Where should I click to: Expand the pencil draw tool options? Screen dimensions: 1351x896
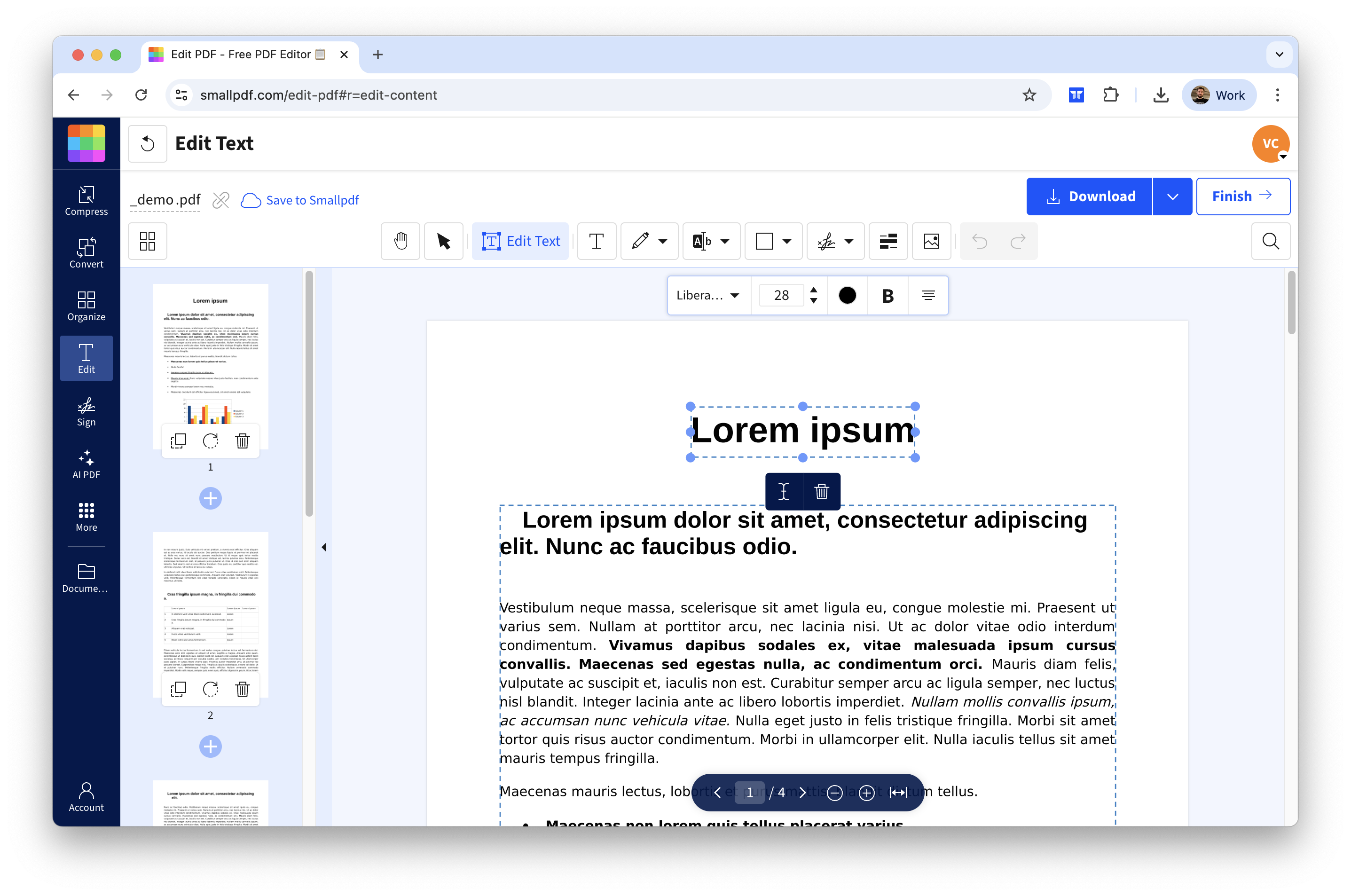click(663, 241)
